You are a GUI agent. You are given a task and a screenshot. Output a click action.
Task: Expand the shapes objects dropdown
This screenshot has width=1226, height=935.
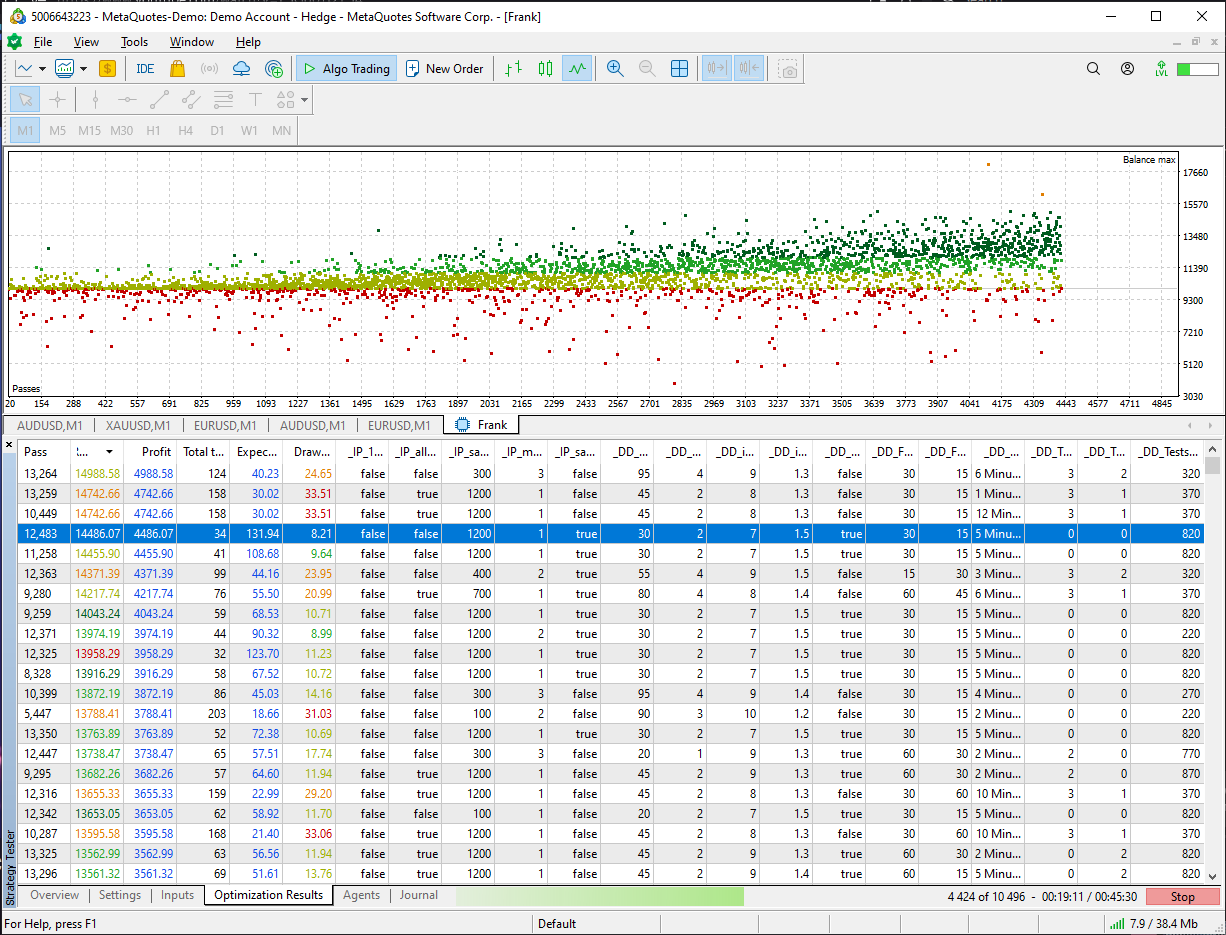pos(304,100)
